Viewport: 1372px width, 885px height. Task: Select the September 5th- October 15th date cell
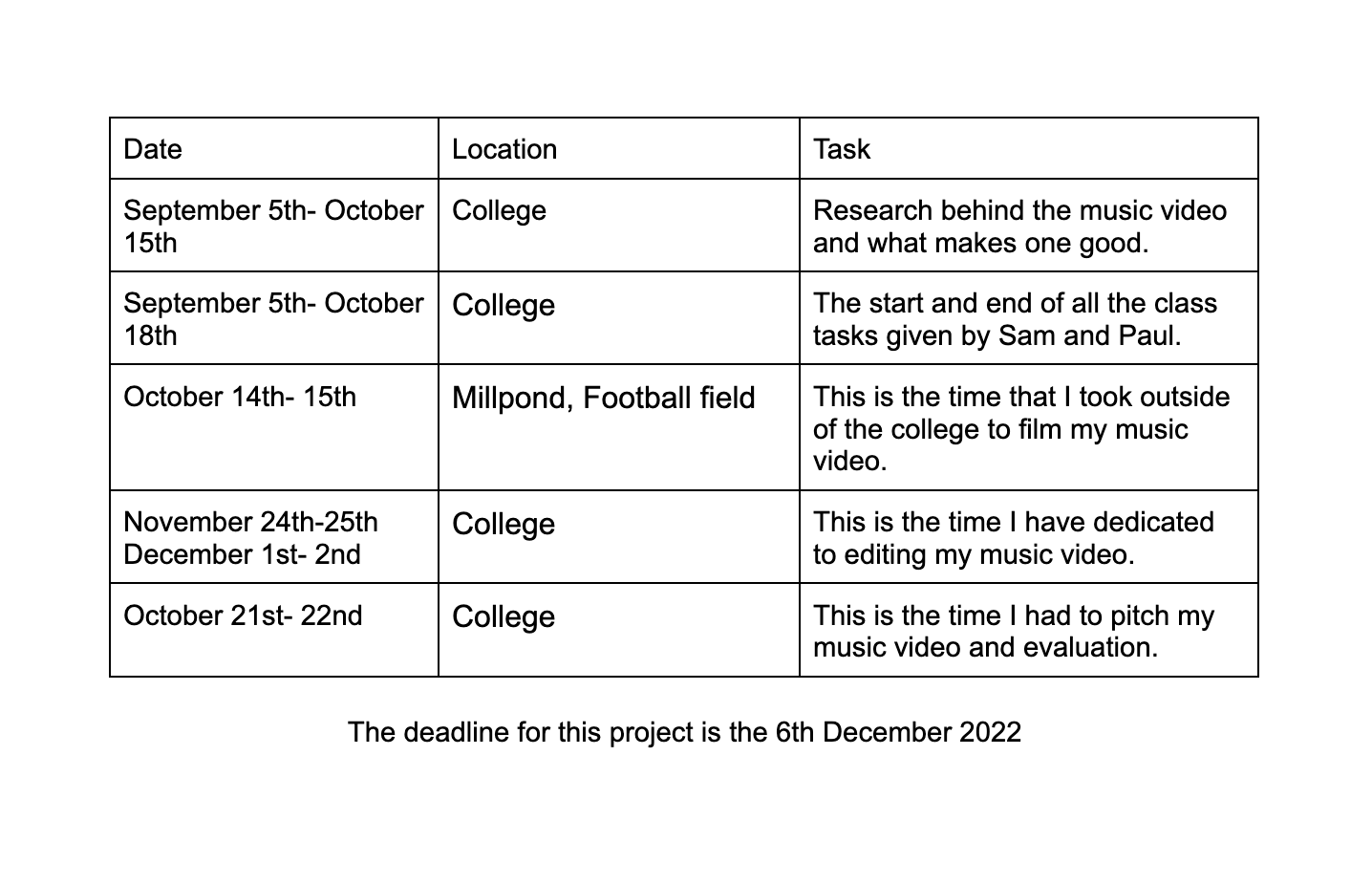[x=273, y=226]
